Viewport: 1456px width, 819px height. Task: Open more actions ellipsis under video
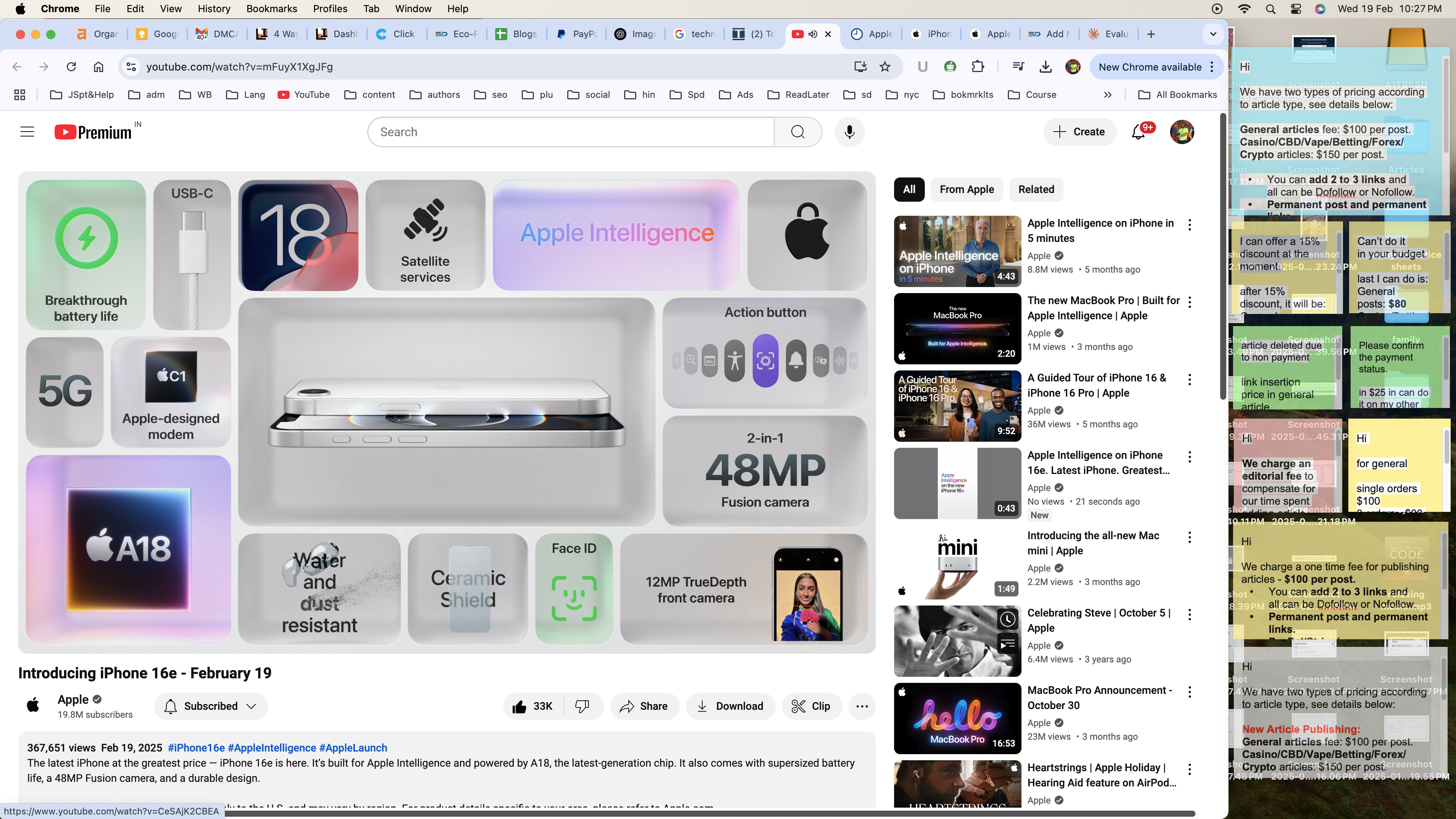click(x=861, y=706)
